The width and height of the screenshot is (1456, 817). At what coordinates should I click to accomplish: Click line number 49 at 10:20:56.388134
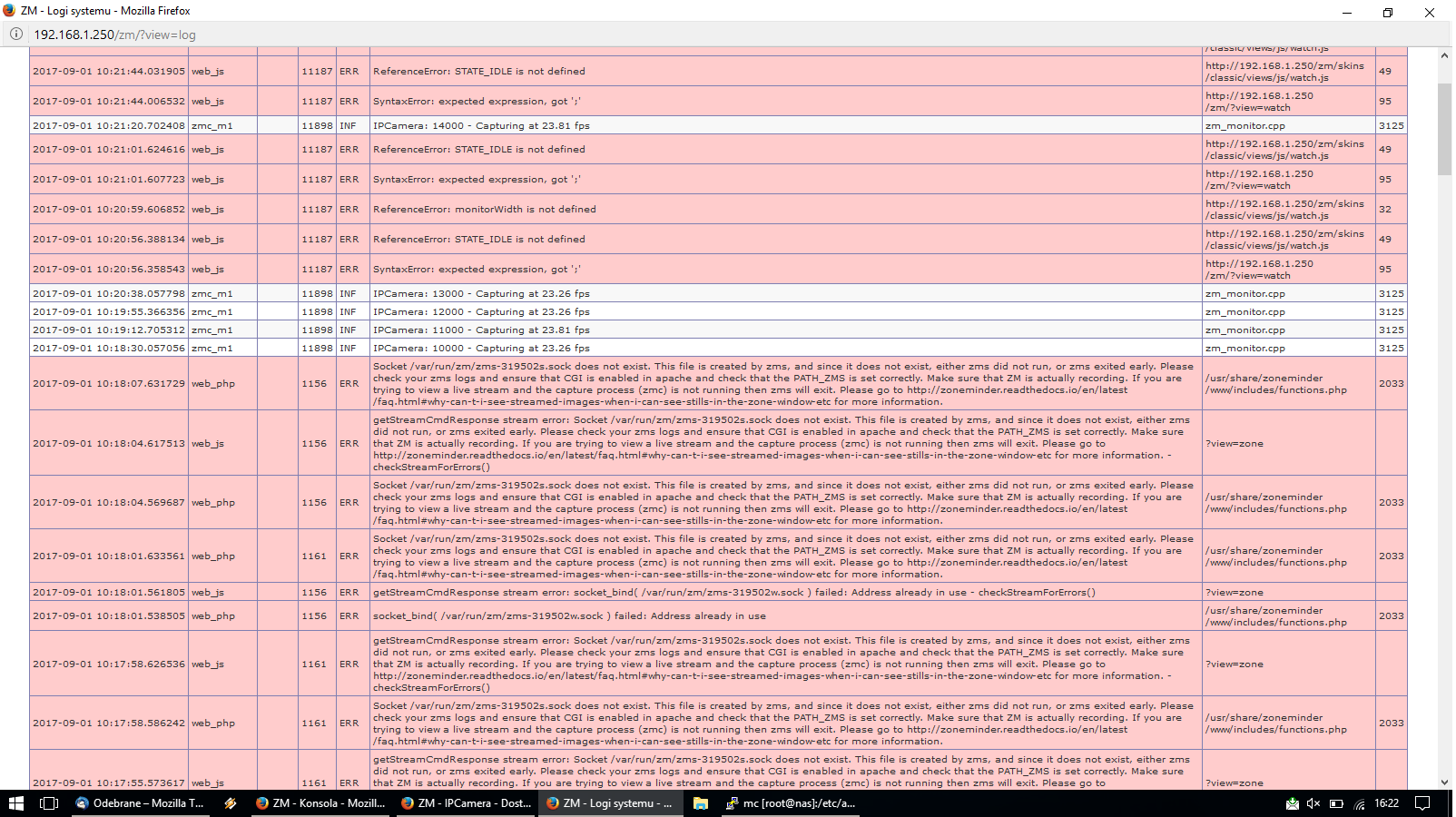point(1385,239)
